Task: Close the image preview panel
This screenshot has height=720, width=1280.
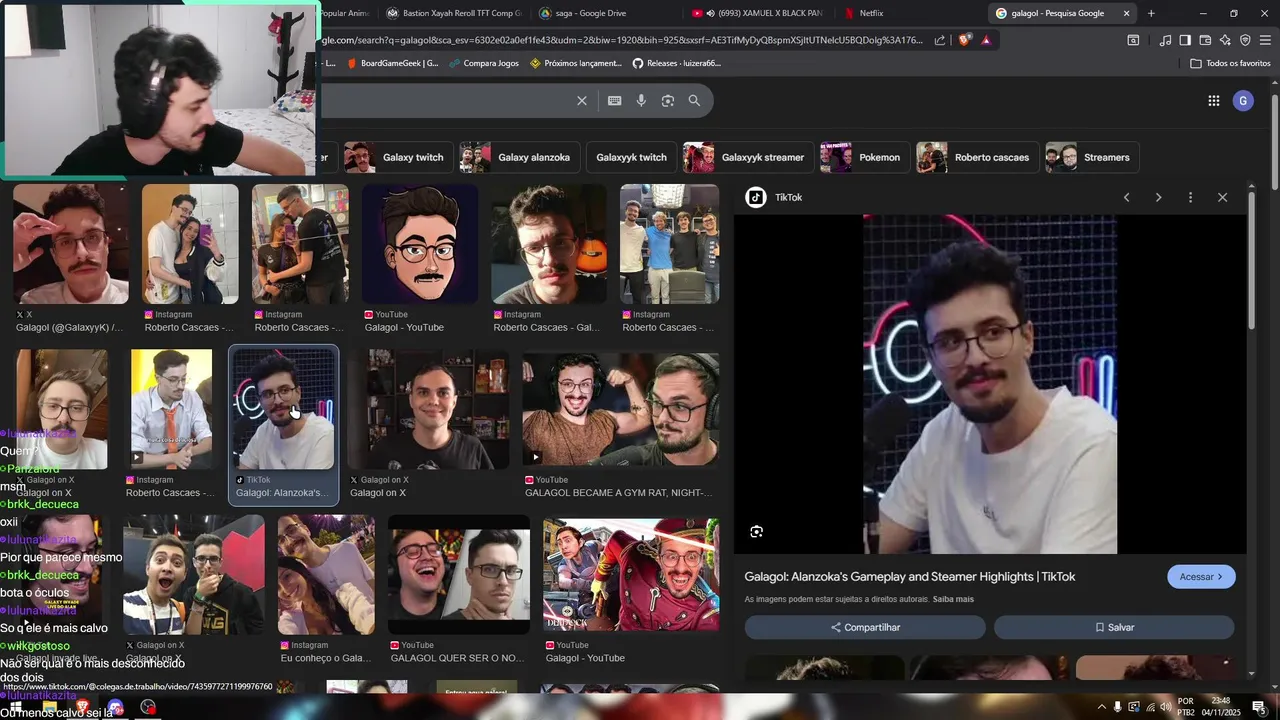Action: point(1222,198)
